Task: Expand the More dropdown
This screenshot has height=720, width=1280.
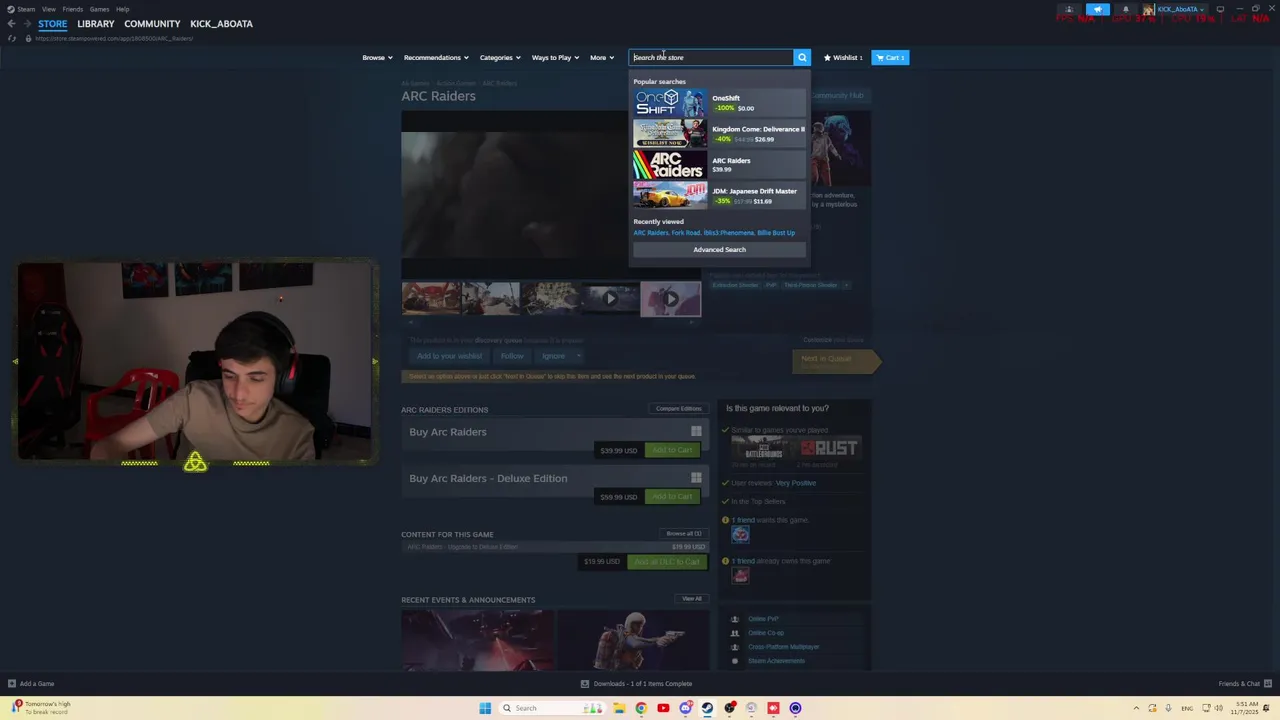Action: [x=601, y=57]
